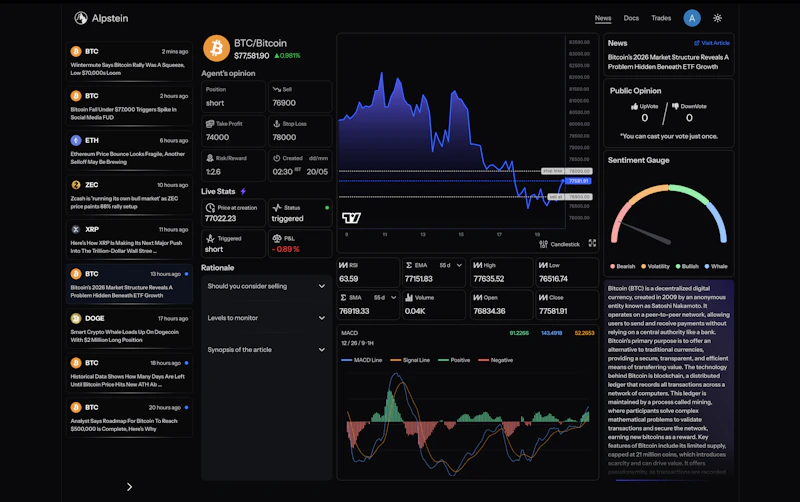Click the Live Stats lightning bolt icon
The height and width of the screenshot is (502, 800).
(243, 191)
